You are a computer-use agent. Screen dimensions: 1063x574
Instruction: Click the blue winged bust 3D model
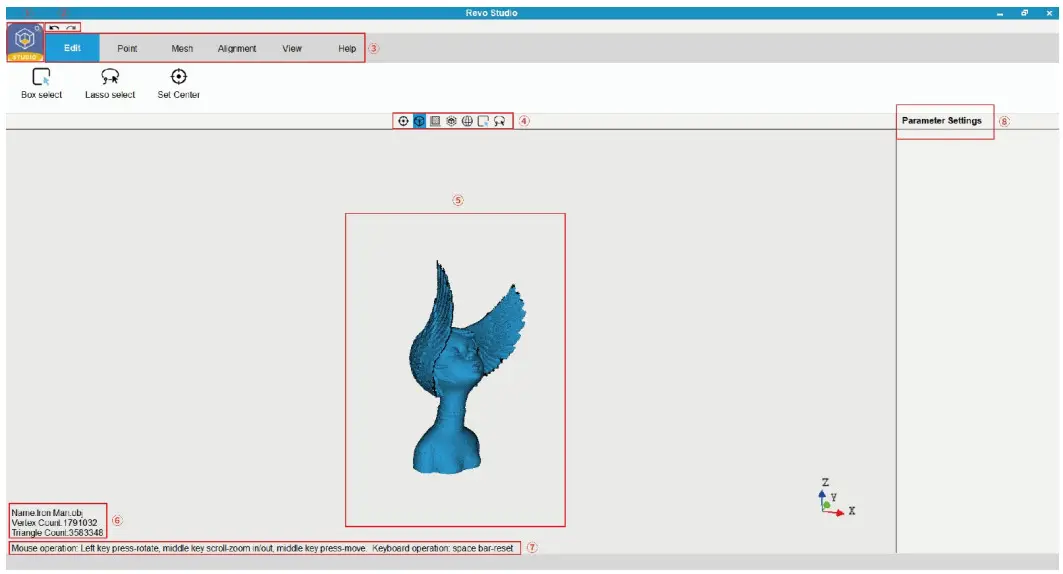[x=468, y=367]
